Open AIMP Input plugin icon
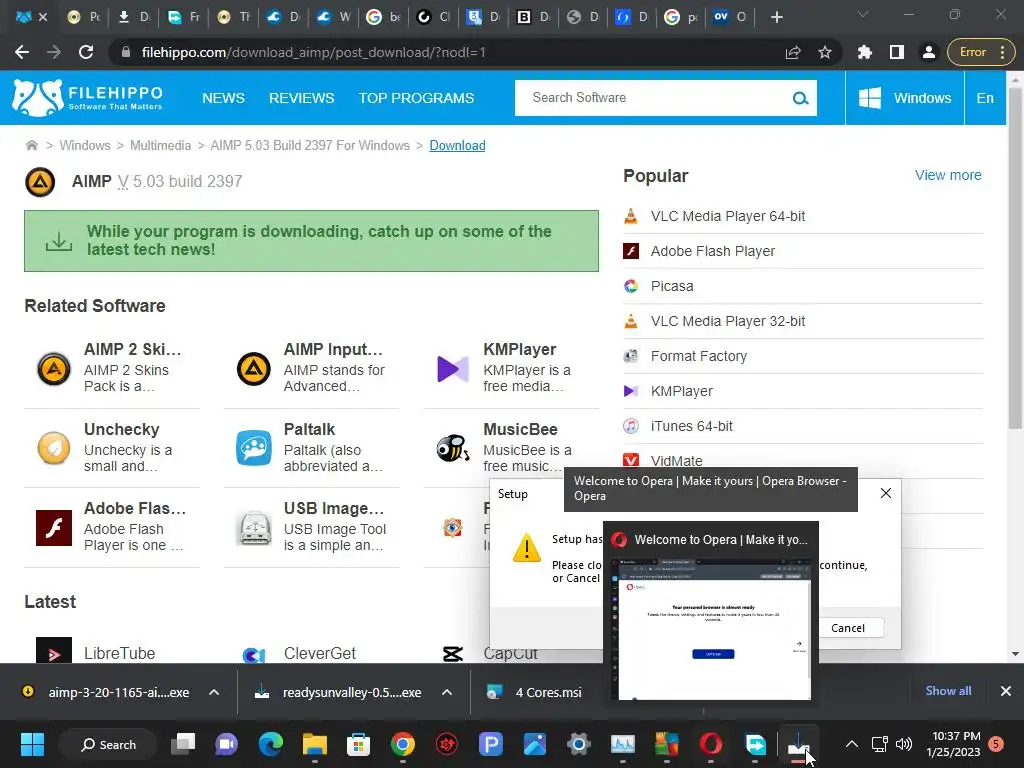Viewport: 1024px width, 768px height. click(253, 369)
